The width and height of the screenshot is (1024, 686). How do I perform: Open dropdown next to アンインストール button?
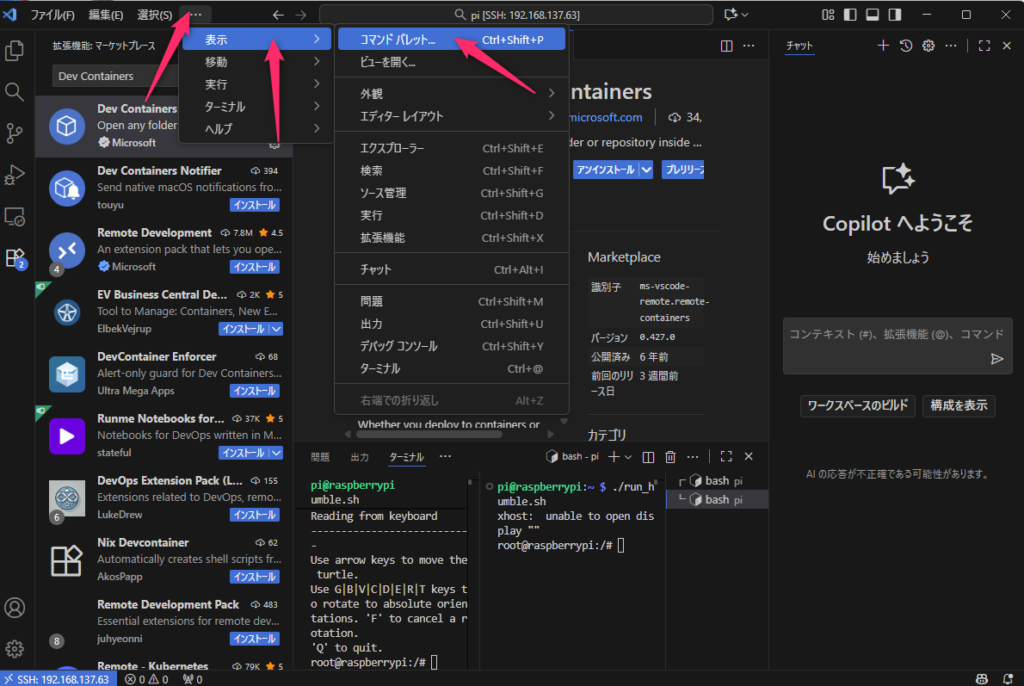pyautogui.click(x=646, y=170)
